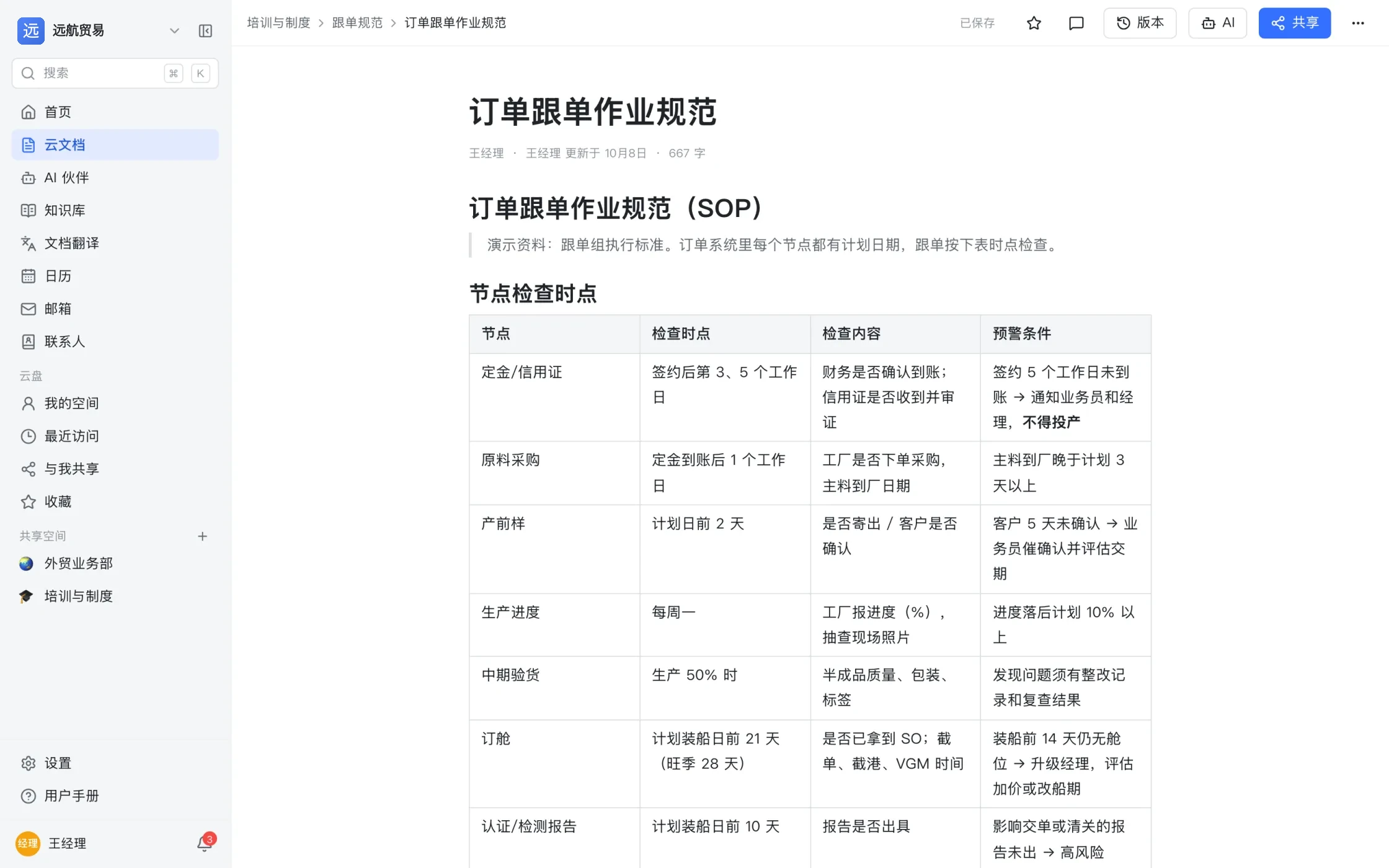1389x868 pixels.
Task: Select the 每周一 table cell
Action: [724, 625]
